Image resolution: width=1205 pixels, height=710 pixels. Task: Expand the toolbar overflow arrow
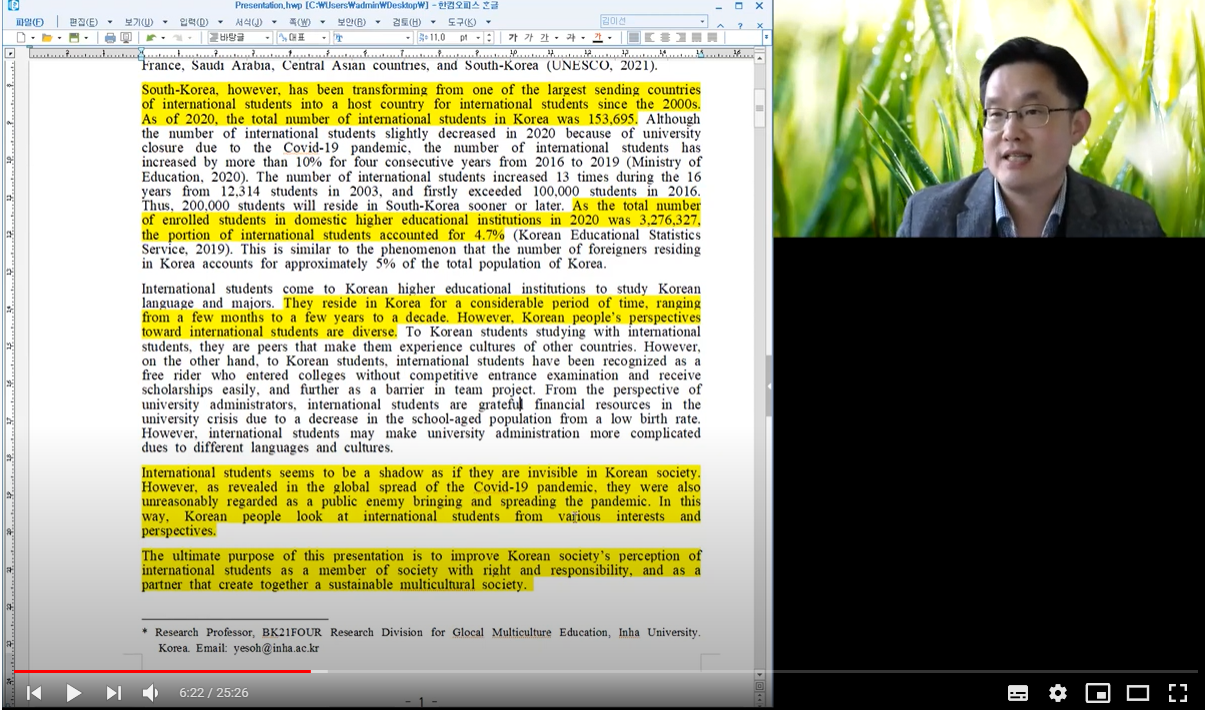point(765,38)
